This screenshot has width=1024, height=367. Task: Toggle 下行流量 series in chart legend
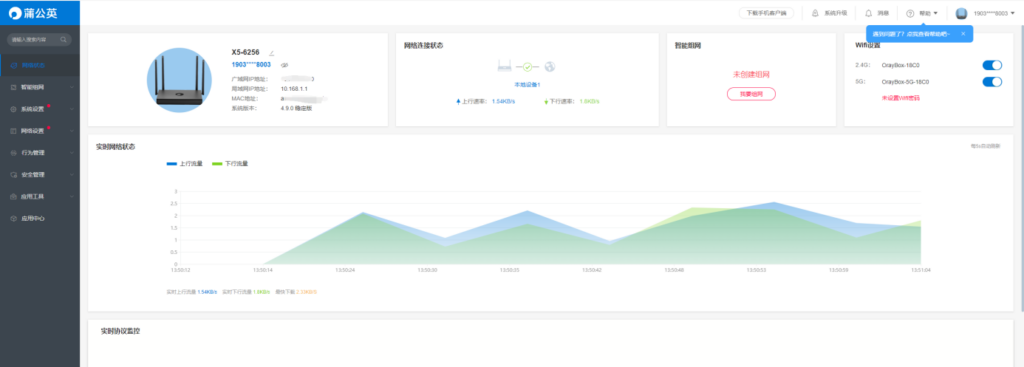(x=231, y=164)
